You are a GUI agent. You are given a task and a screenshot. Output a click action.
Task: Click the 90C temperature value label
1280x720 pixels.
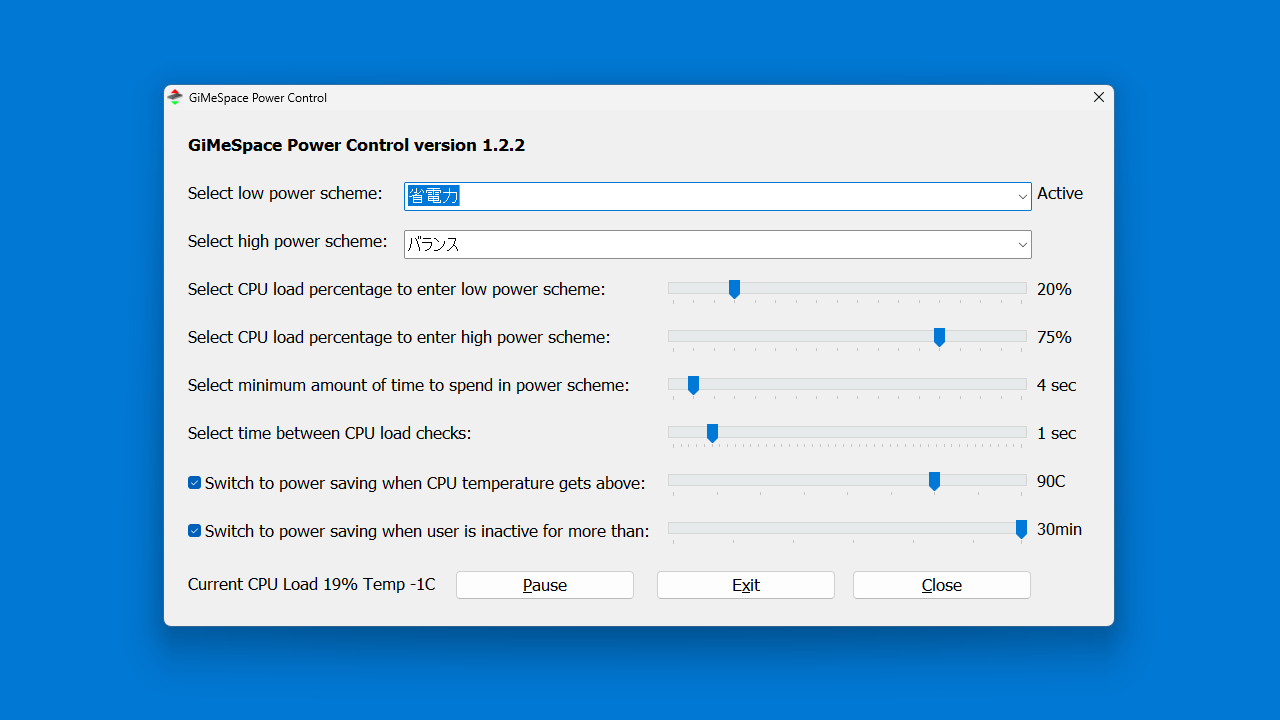1051,482
